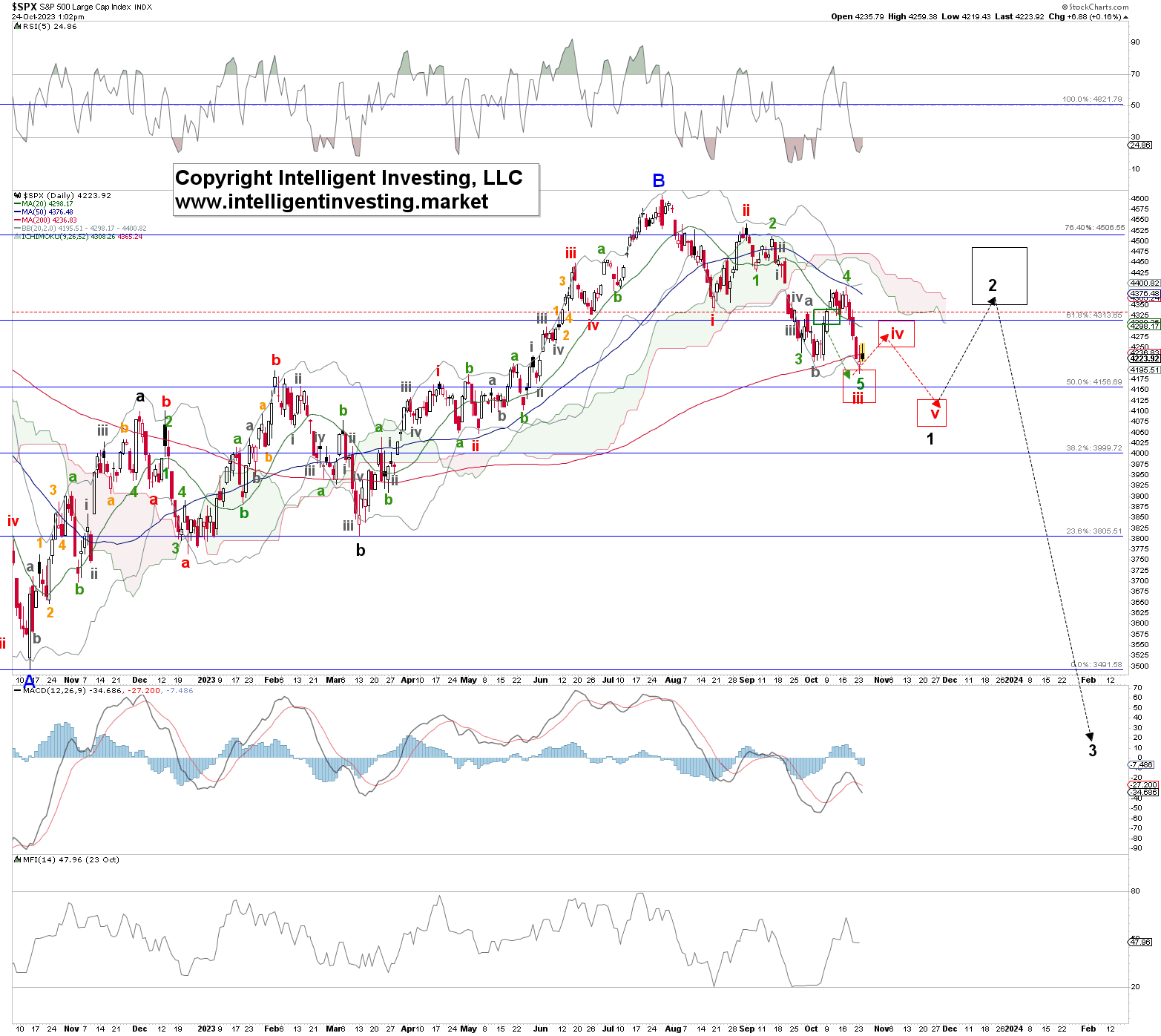Click the $SPX (Daily) 4223.92 legend entry
This screenshot has height=1036, width=1161.
click(67, 196)
